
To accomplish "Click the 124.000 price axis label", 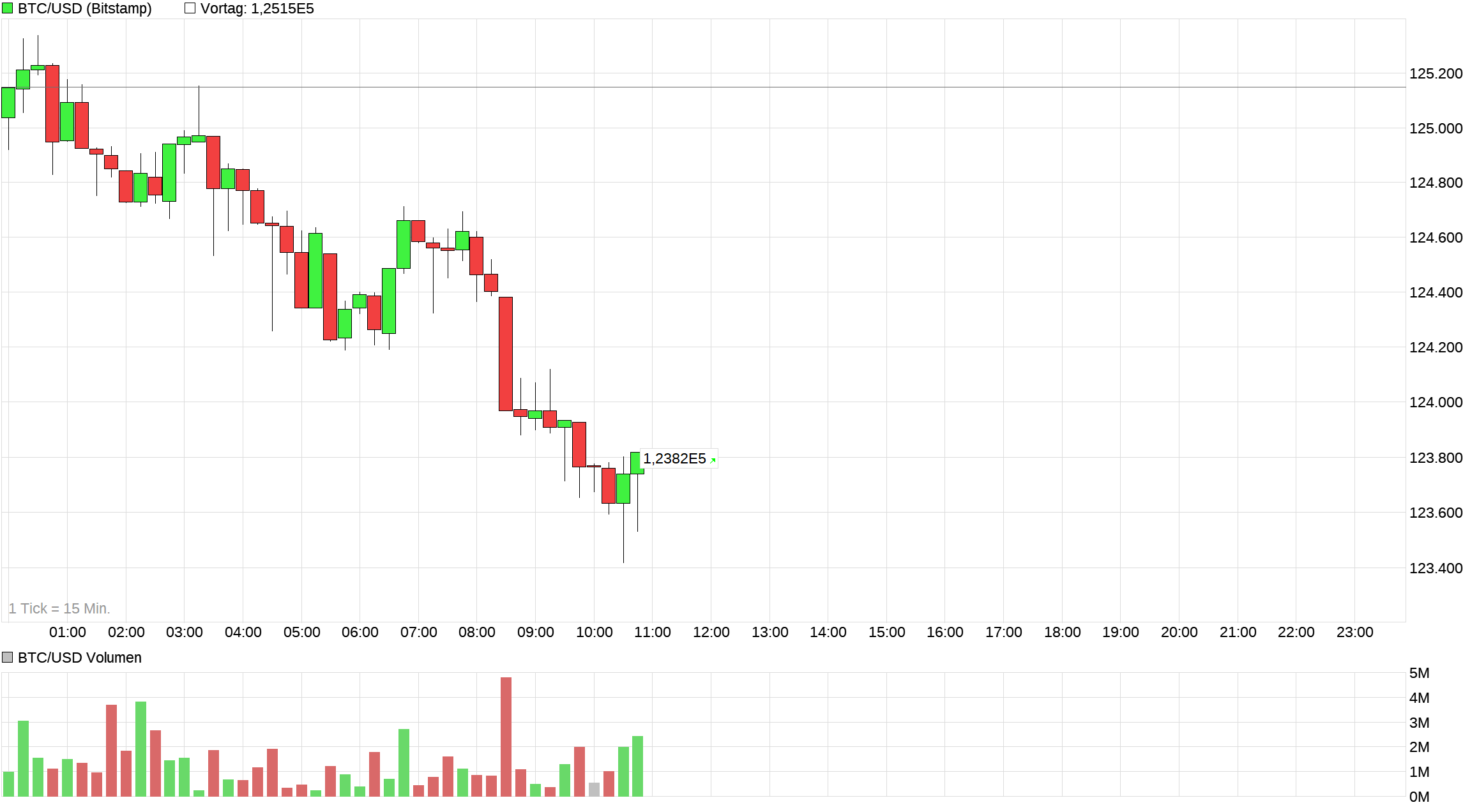I will [x=1435, y=402].
